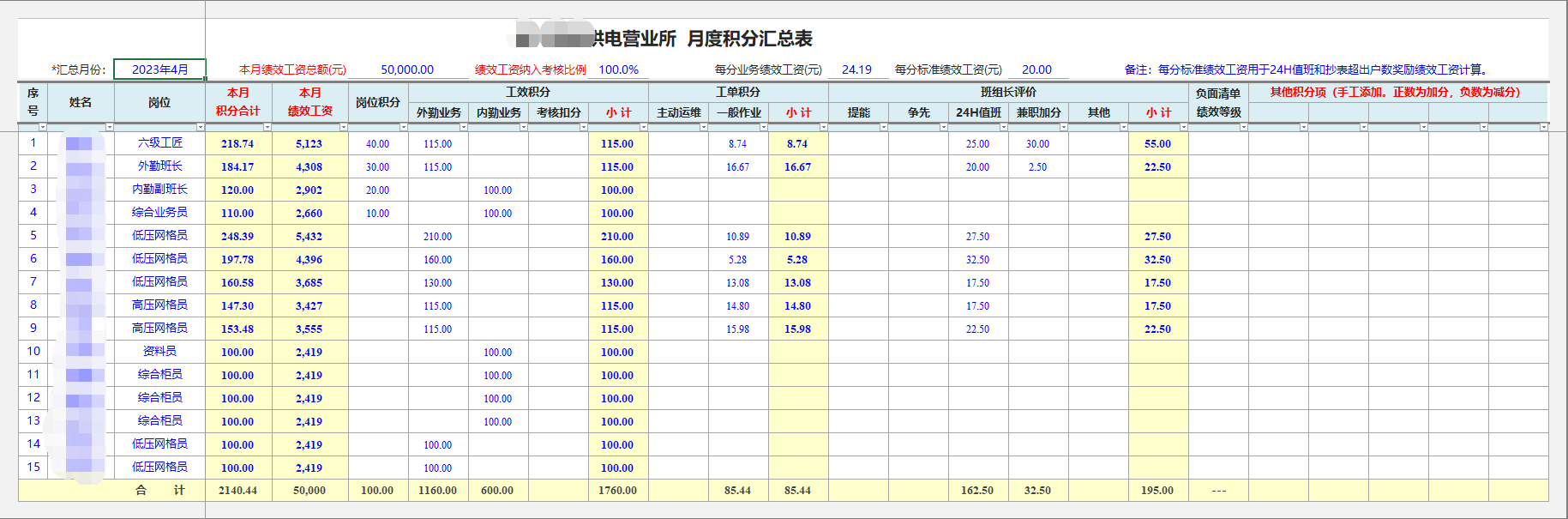Open the 兼职加分 column filter dropdown
This screenshot has height=519, width=1568.
point(1063,127)
